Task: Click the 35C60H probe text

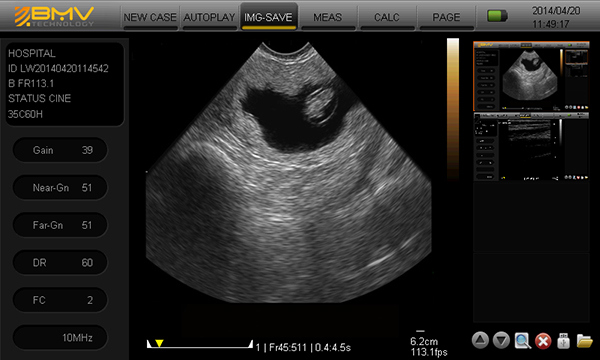Action: tap(25, 114)
